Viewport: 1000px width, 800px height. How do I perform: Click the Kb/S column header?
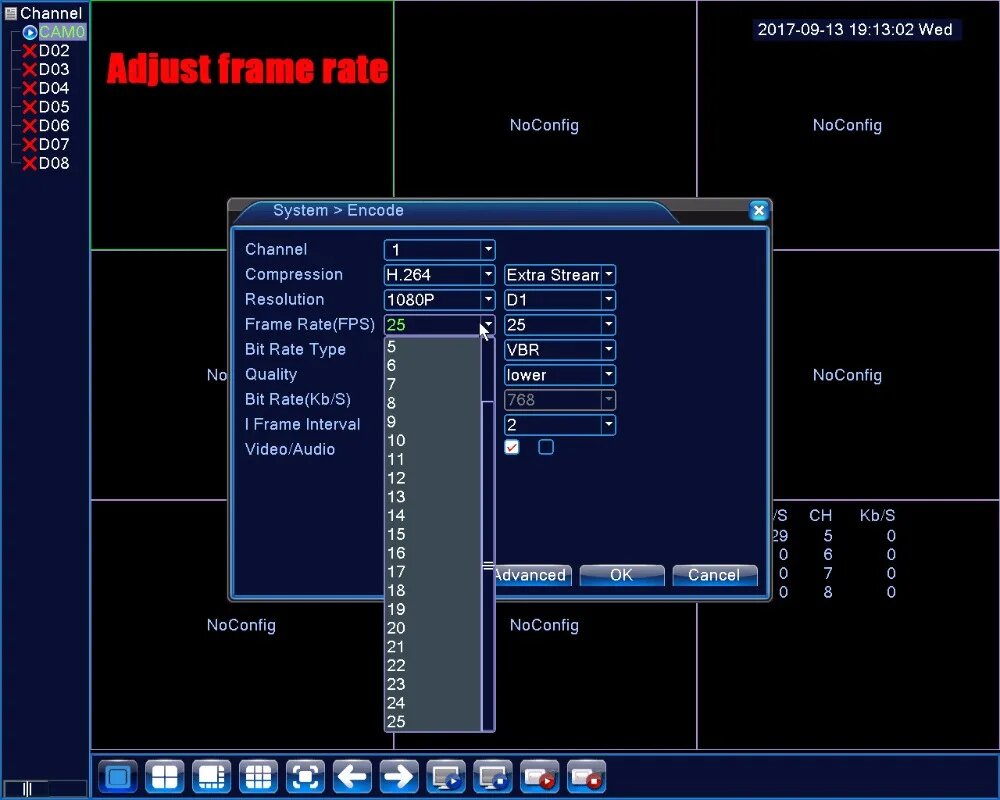tap(878, 515)
